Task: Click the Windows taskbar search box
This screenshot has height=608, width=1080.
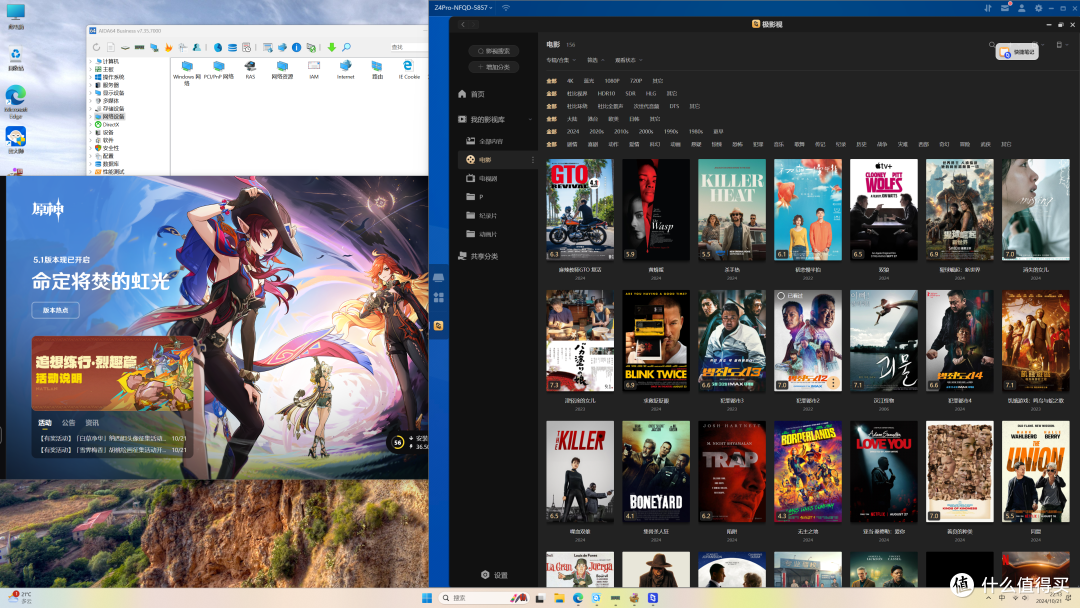Action: tap(484, 598)
